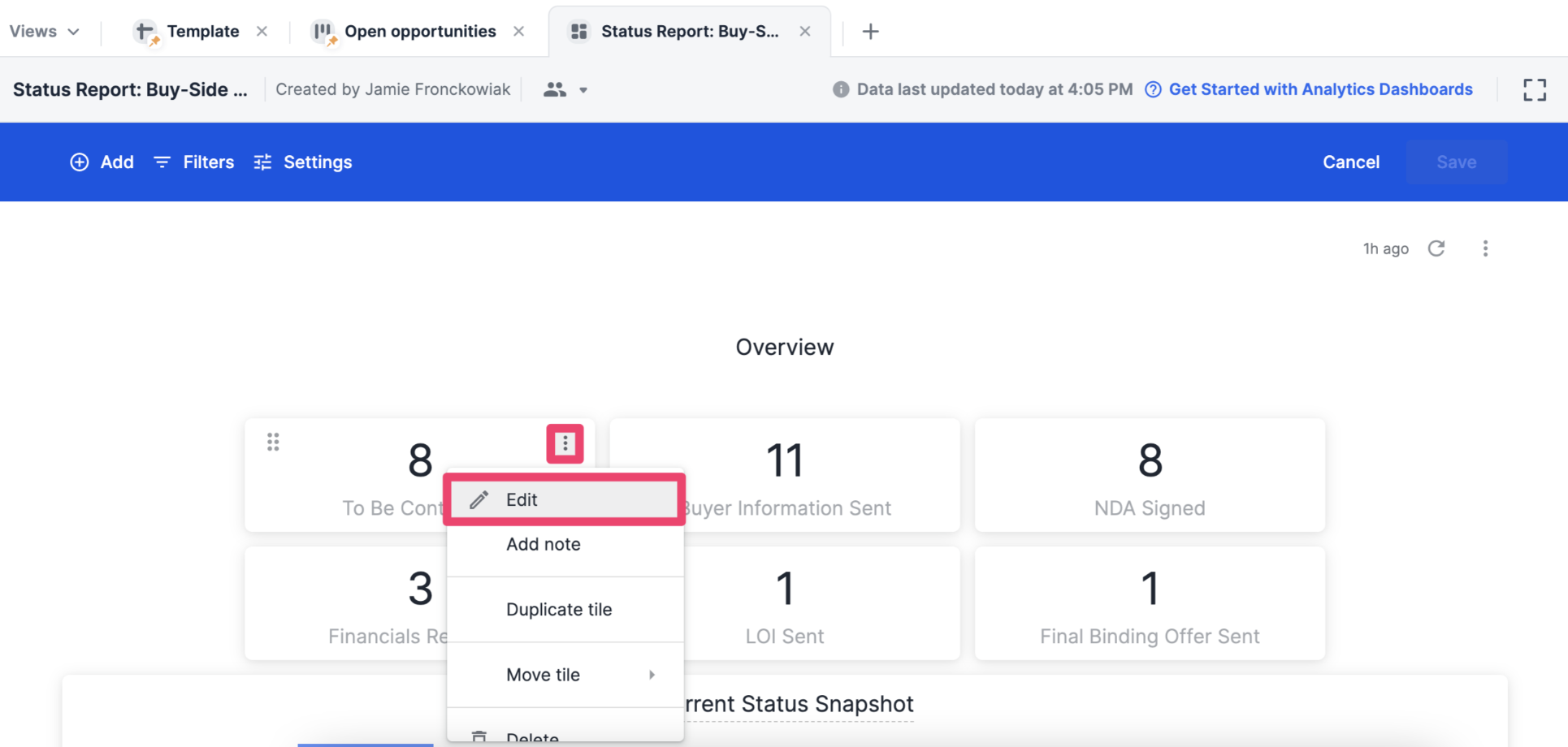The width and height of the screenshot is (1568, 747).
Task: Click the Delete trash icon
Action: coord(479,736)
